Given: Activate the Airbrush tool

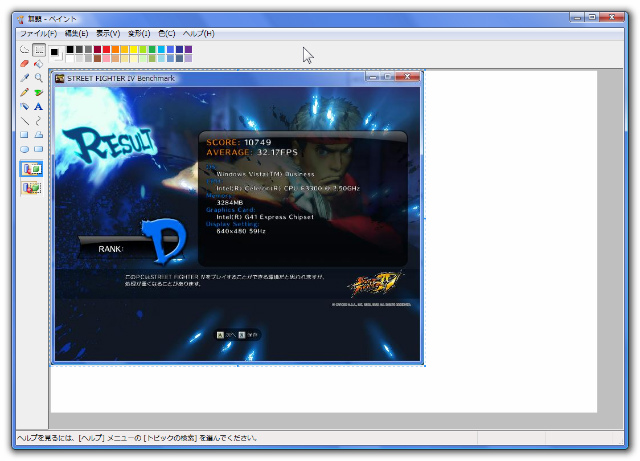Looking at the screenshot, I should tap(24, 107).
